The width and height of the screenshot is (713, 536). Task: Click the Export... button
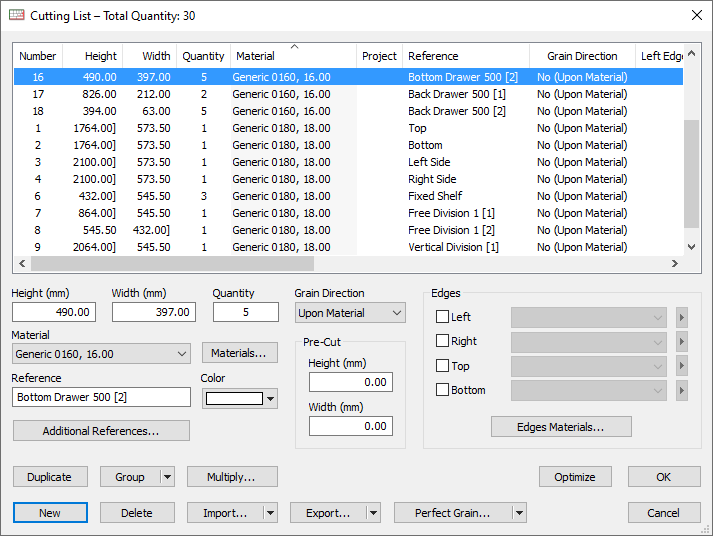pyautogui.click(x=328, y=513)
